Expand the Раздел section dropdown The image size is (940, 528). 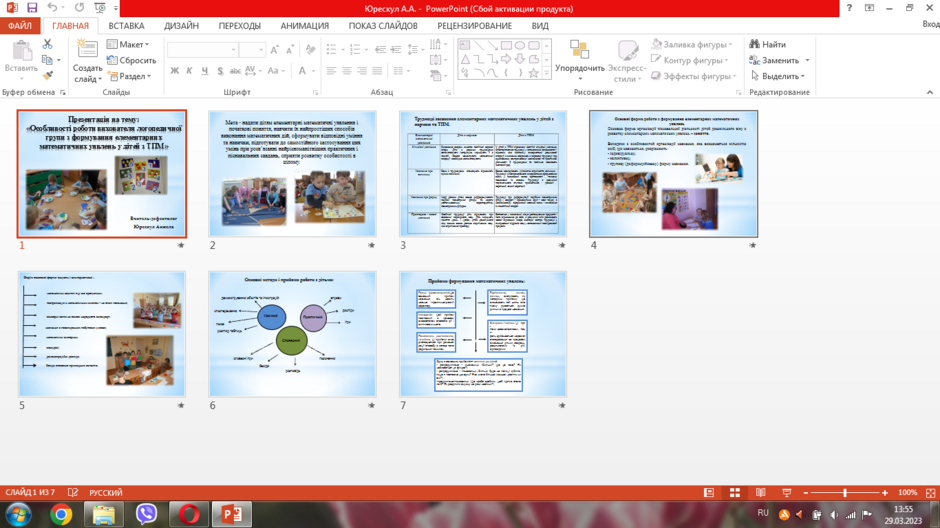point(129,76)
